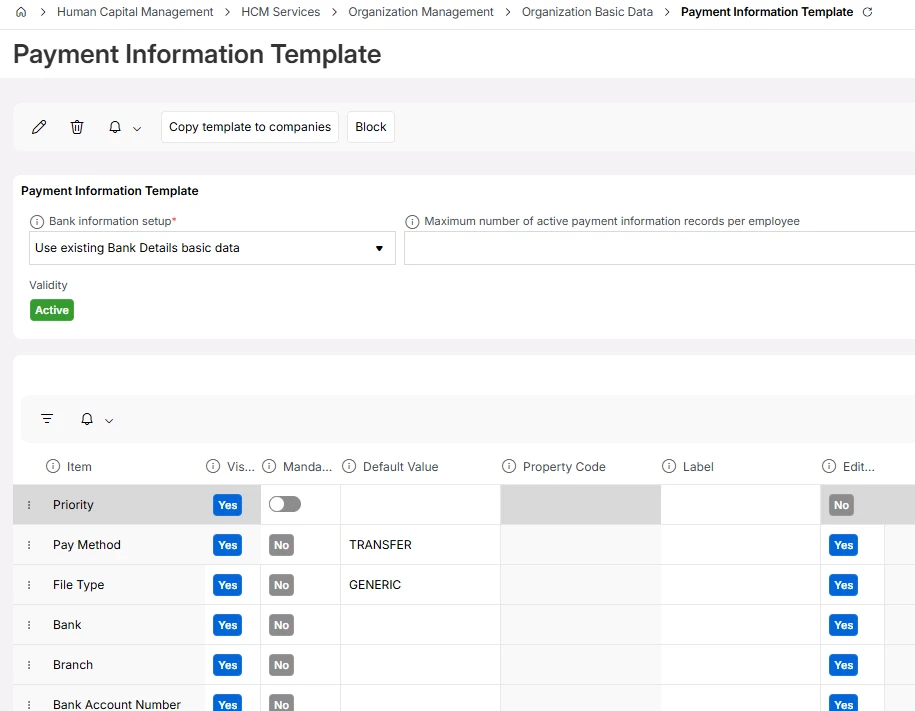This screenshot has width=915, height=711.
Task: Toggle Visible Yes for Pay Method row
Action: click(227, 545)
